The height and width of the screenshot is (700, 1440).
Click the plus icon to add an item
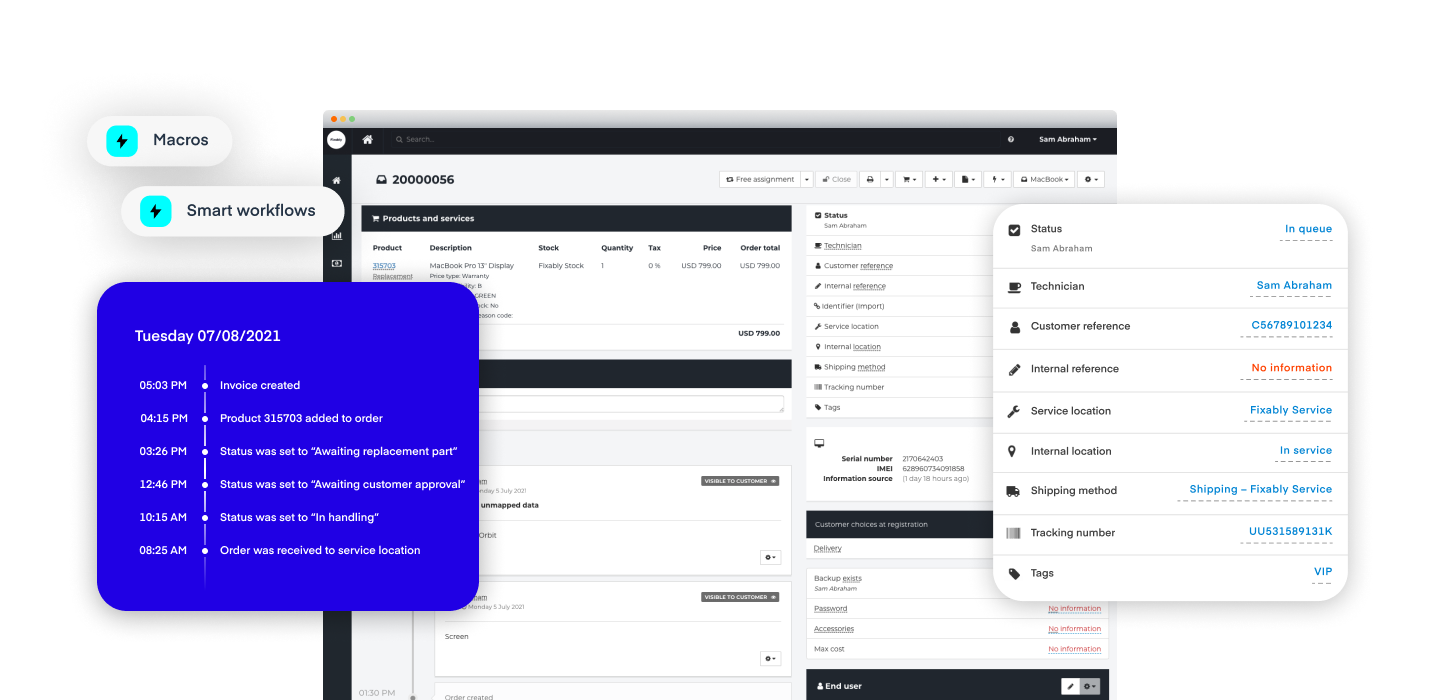pos(935,178)
